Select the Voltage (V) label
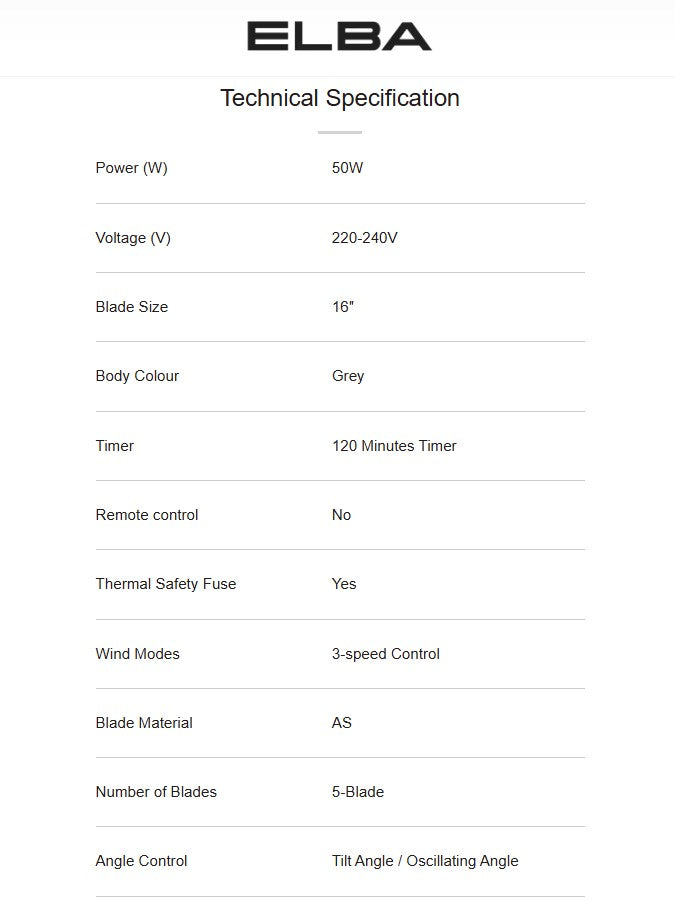This screenshot has width=675, height=901. tap(133, 238)
